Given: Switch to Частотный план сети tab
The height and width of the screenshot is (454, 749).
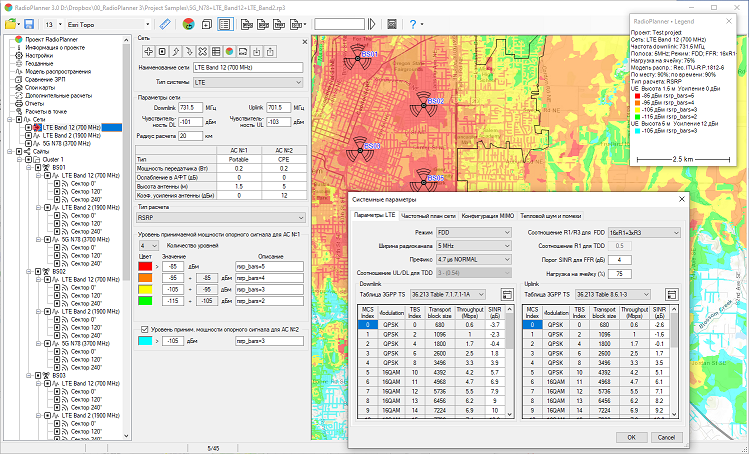Looking at the screenshot, I should pos(429,215).
